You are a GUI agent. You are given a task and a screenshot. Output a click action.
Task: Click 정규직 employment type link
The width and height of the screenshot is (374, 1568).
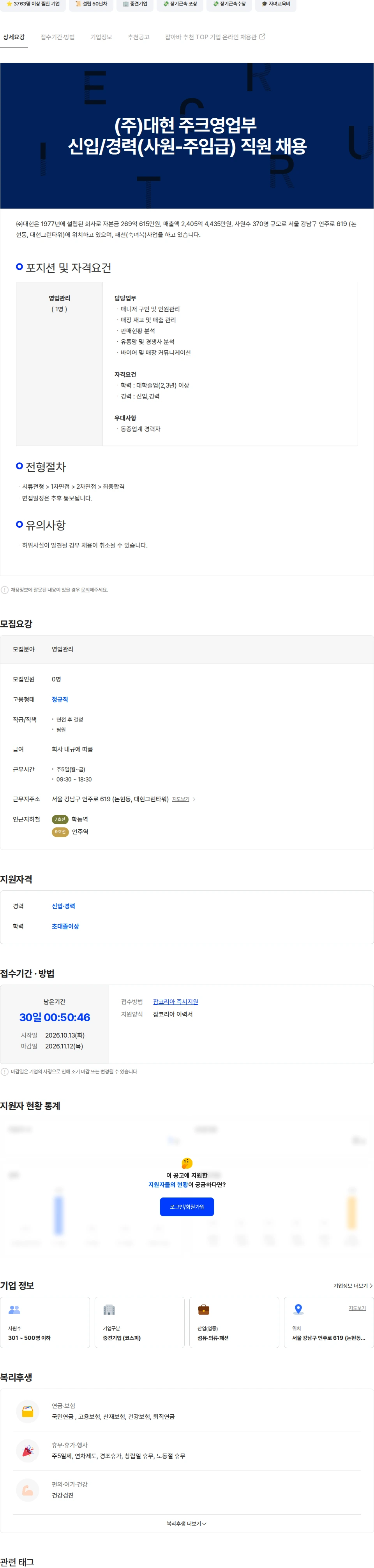pyautogui.click(x=60, y=699)
